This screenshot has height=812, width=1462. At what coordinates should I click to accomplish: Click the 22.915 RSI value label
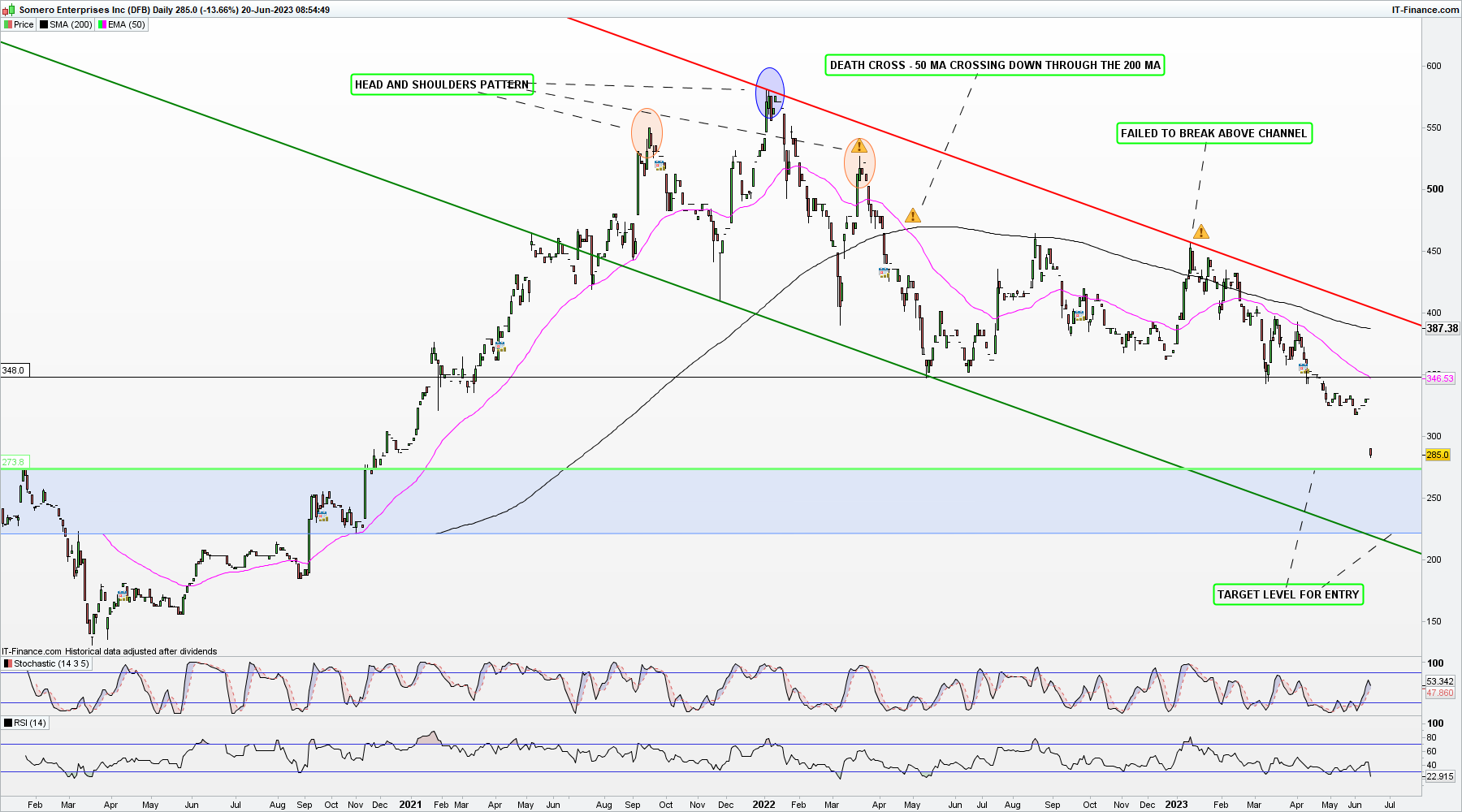coord(1440,776)
